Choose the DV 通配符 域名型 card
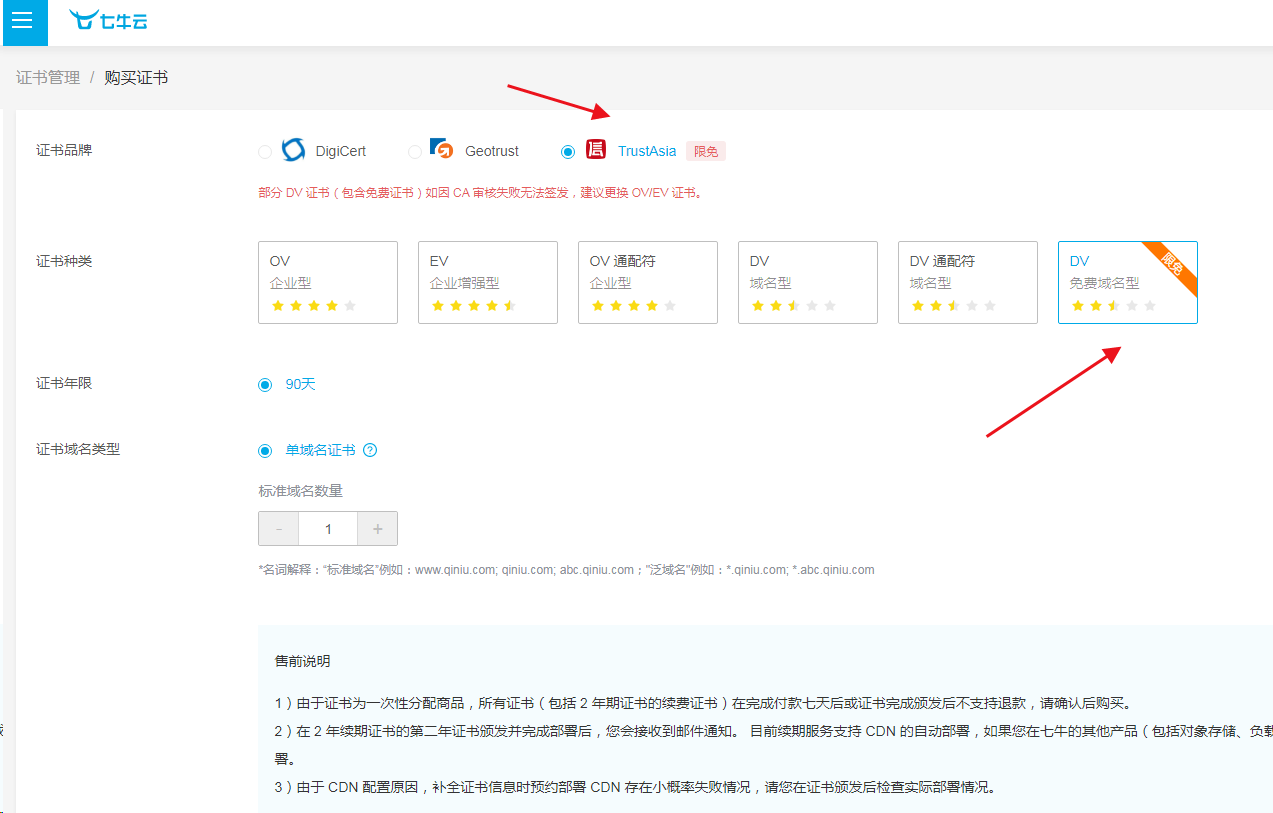Screen dimensions: 1273x813 coord(968,282)
